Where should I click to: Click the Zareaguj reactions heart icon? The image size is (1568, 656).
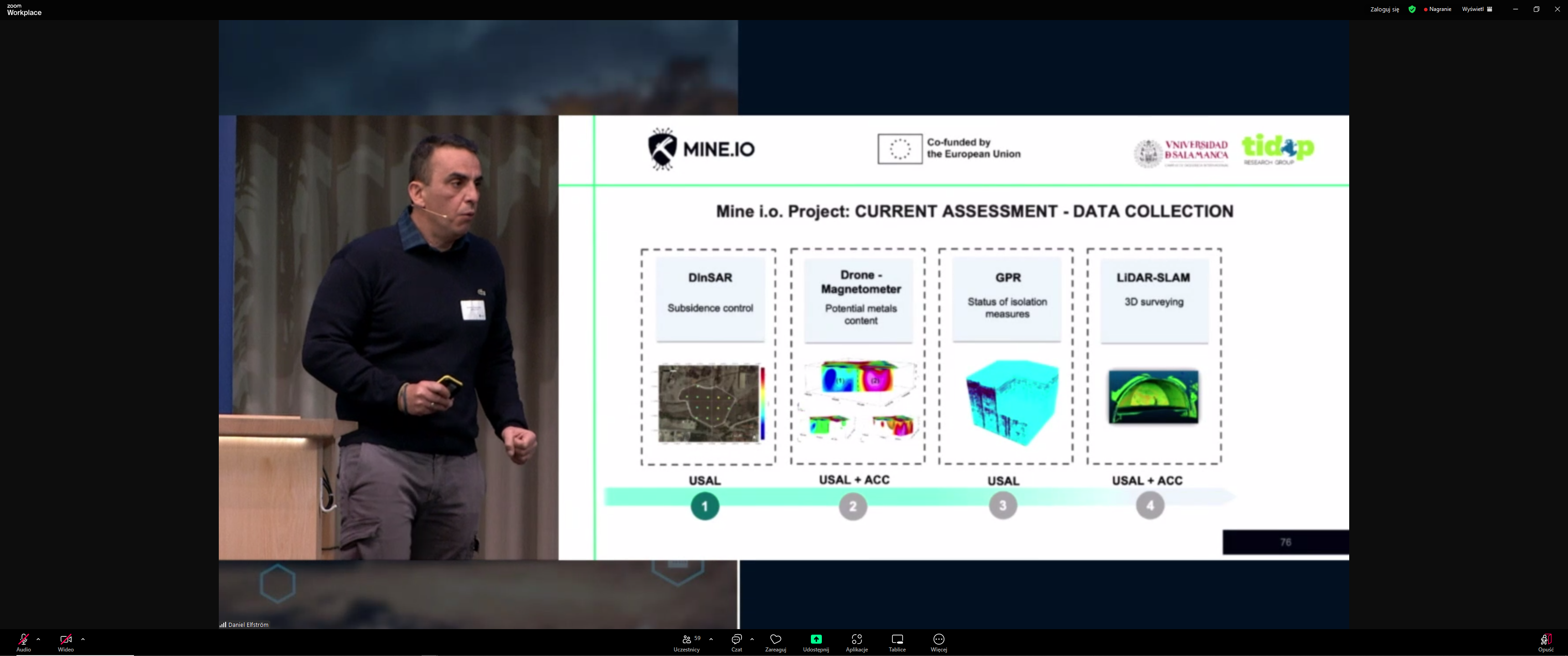tap(775, 639)
